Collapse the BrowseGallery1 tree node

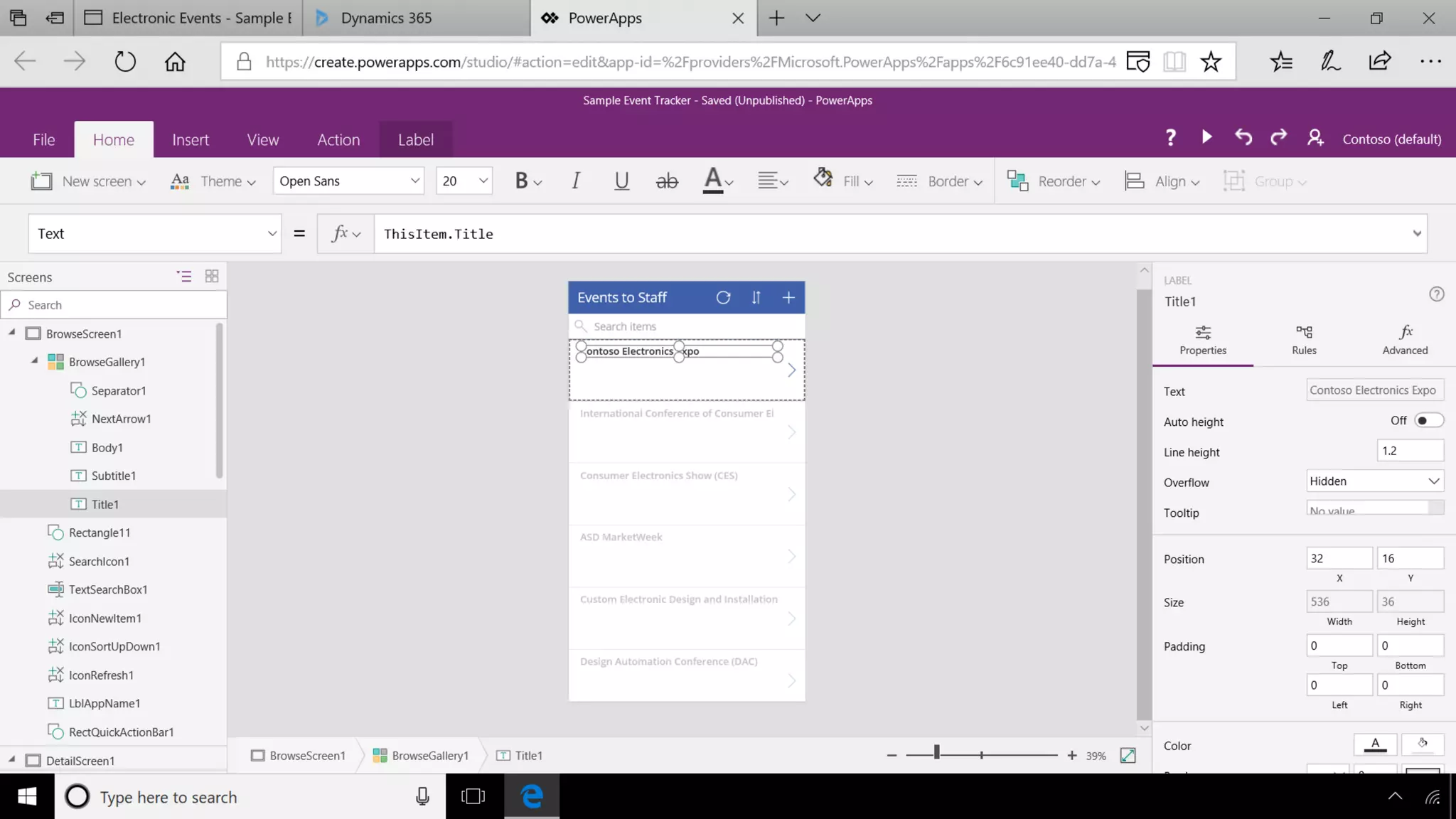tap(34, 361)
